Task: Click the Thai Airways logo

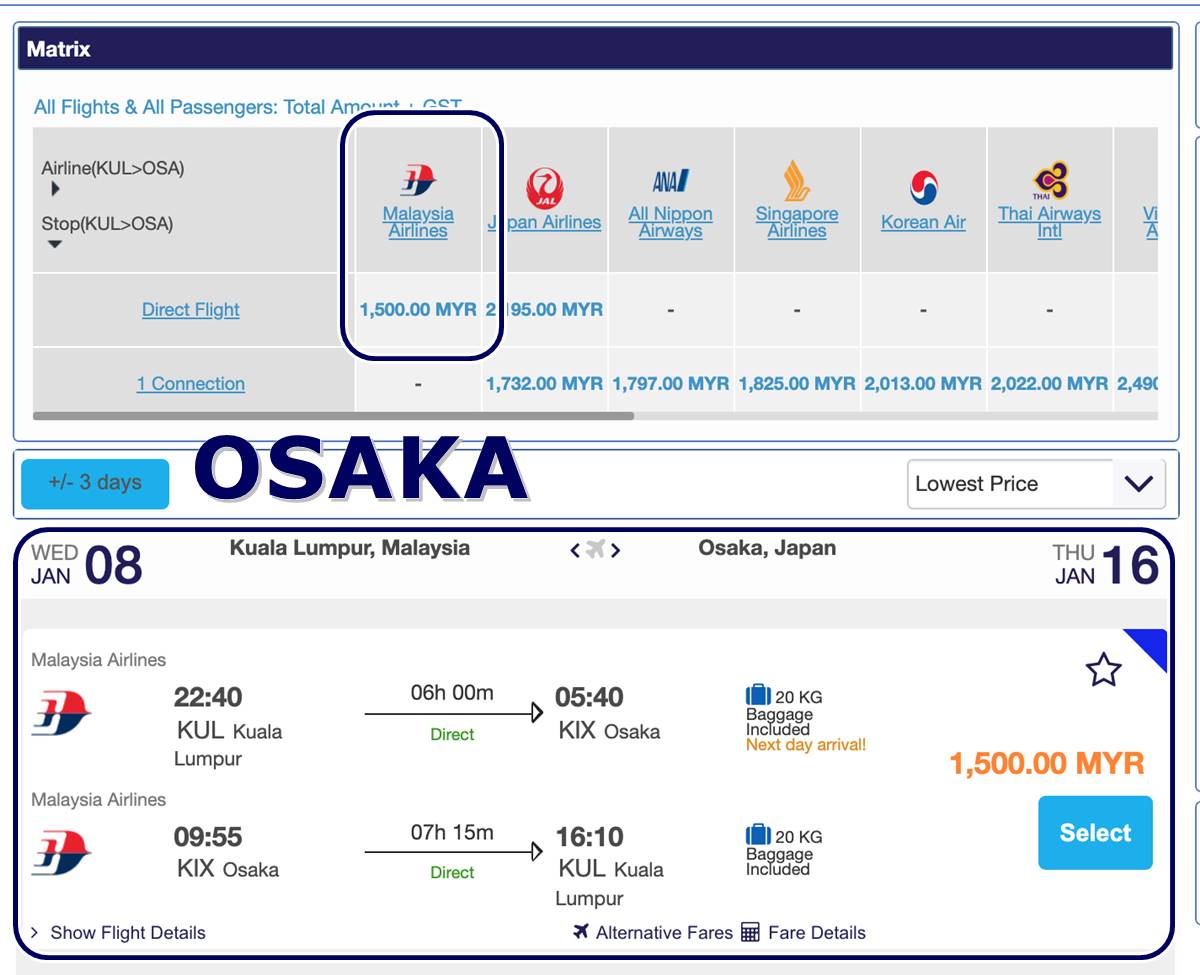Action: tap(1050, 182)
